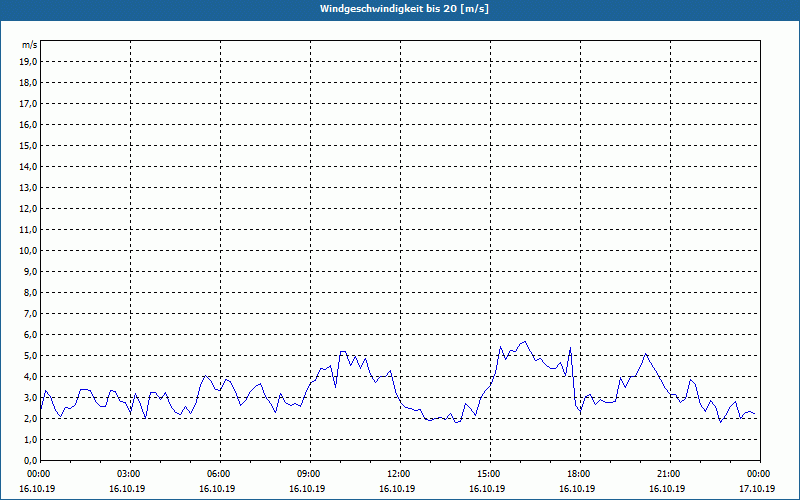Click the 4,0 y-axis label
The image size is (800, 500).
pyautogui.click(x=31, y=377)
